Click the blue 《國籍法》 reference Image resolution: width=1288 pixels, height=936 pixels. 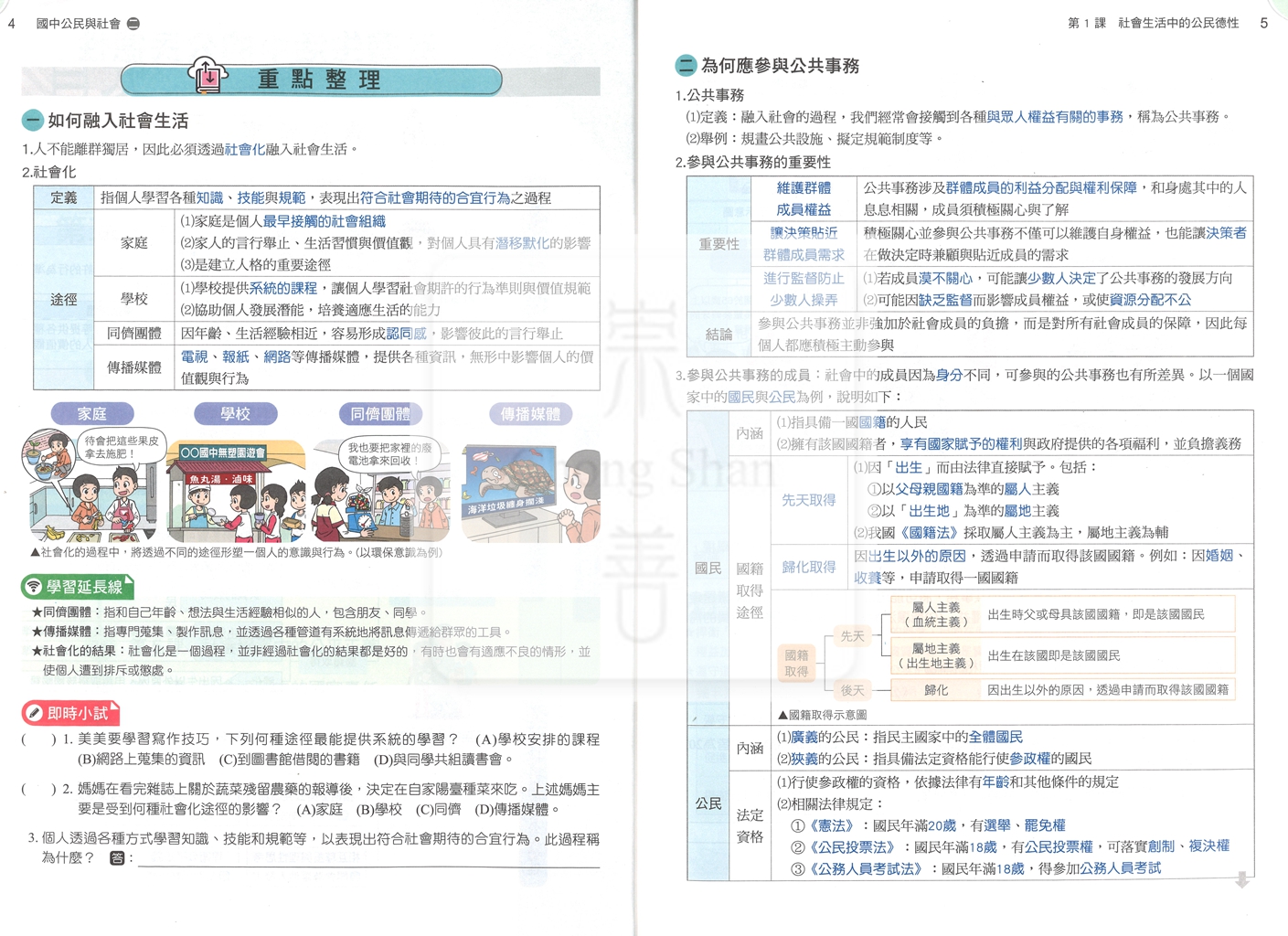tap(930, 533)
